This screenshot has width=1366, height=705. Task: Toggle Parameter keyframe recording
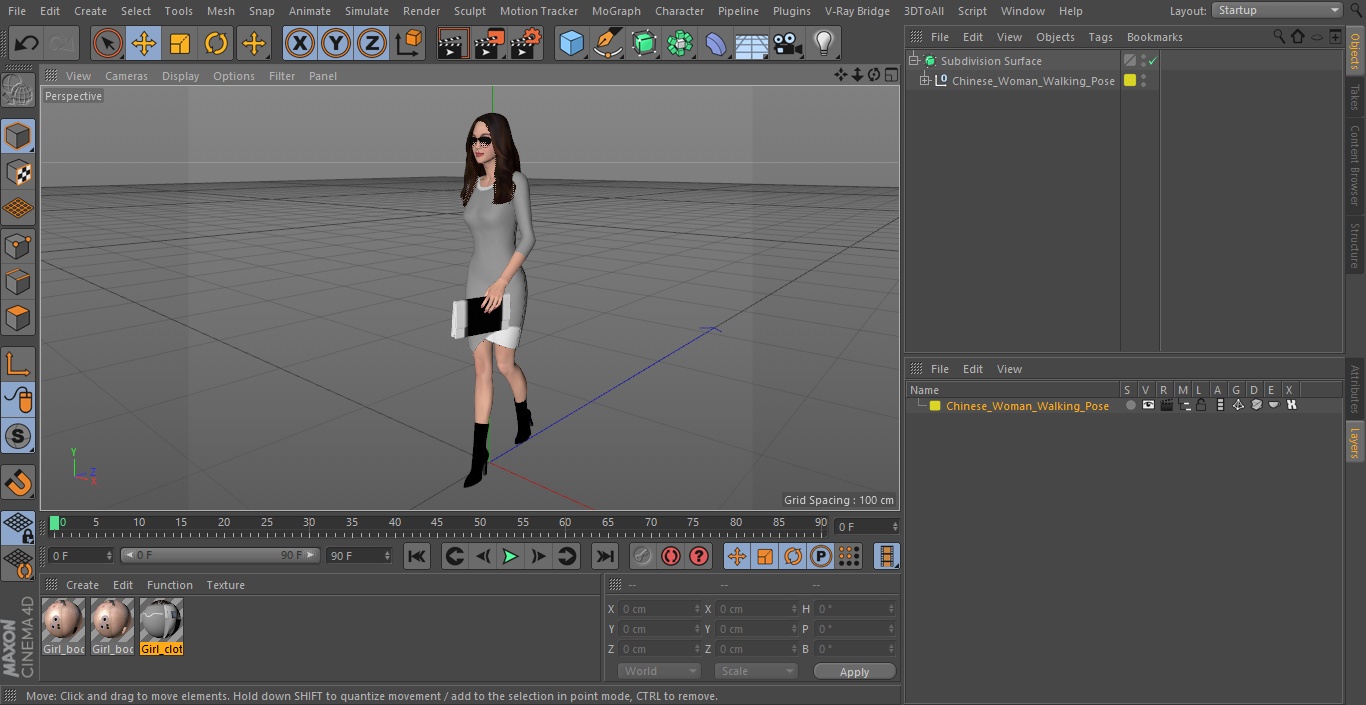pos(821,556)
